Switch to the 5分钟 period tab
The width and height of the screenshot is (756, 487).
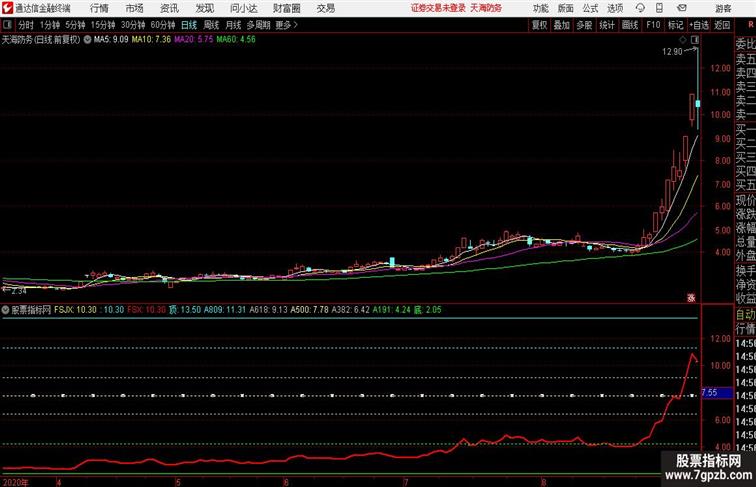[x=75, y=25]
